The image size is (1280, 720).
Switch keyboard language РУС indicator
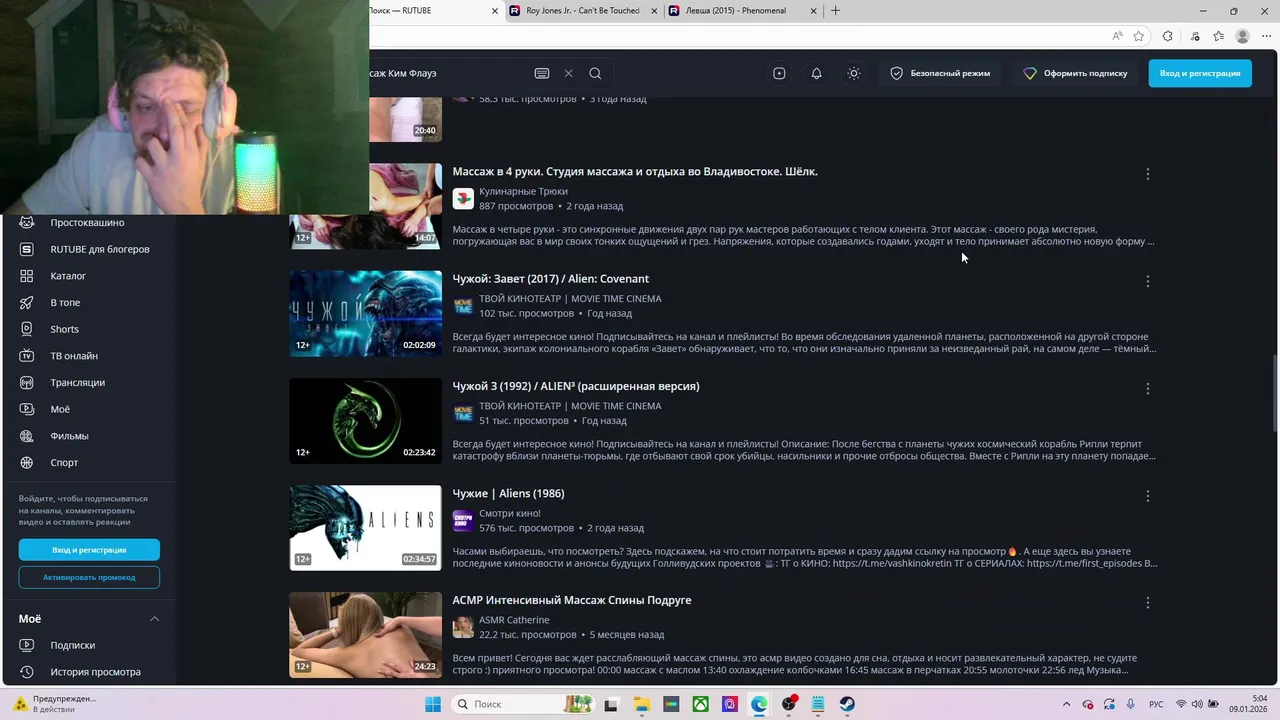pyautogui.click(x=1156, y=704)
